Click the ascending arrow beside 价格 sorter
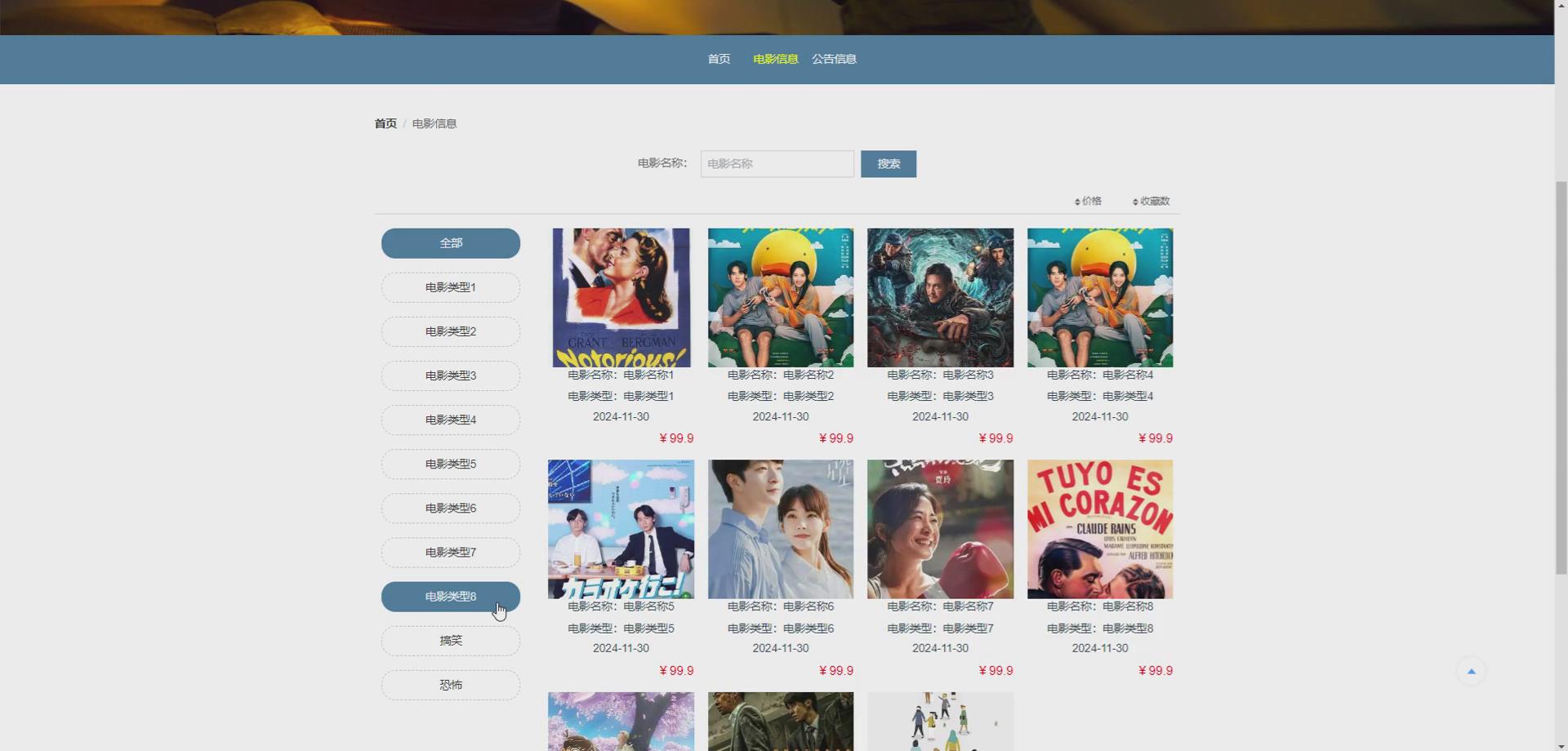 [x=1076, y=198]
